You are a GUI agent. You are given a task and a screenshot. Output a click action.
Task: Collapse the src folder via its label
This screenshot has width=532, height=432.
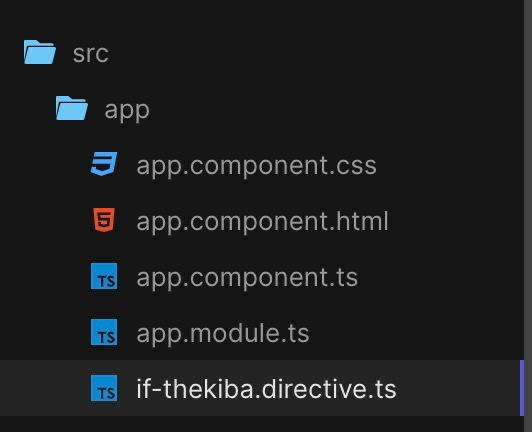pos(91,54)
